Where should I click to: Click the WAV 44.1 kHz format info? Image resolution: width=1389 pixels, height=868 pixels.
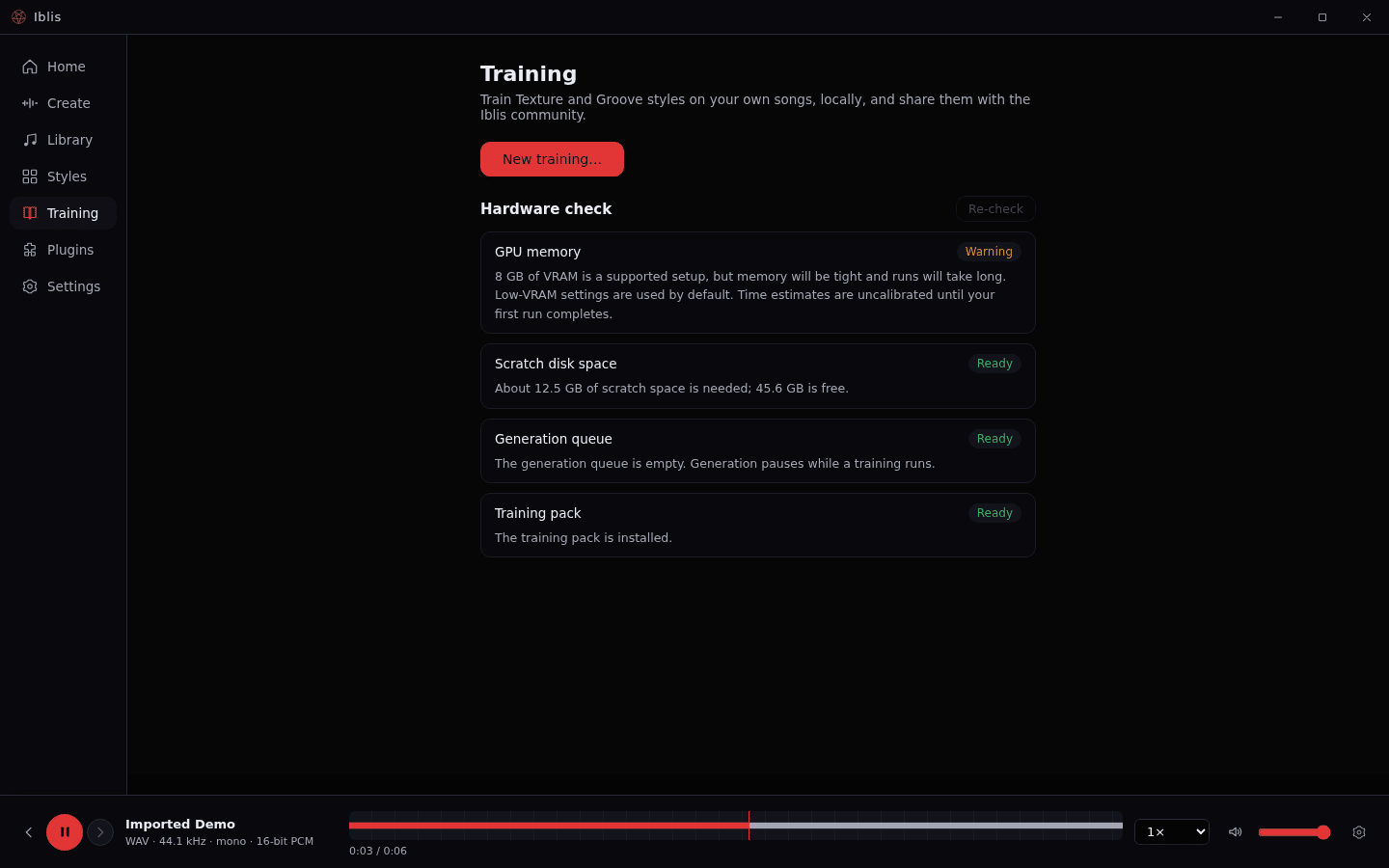(x=219, y=841)
